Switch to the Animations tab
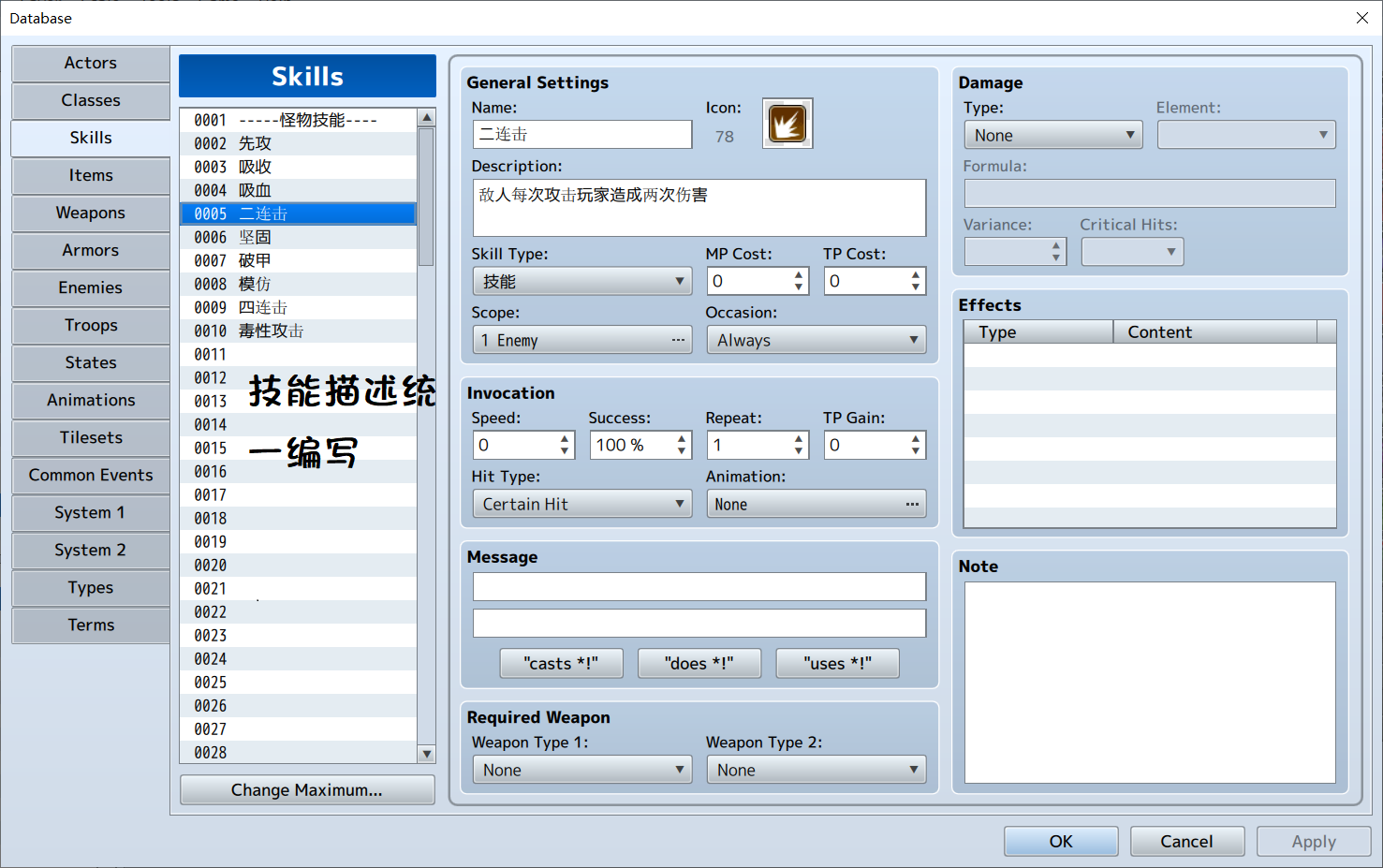This screenshot has width=1383, height=868. click(x=91, y=400)
